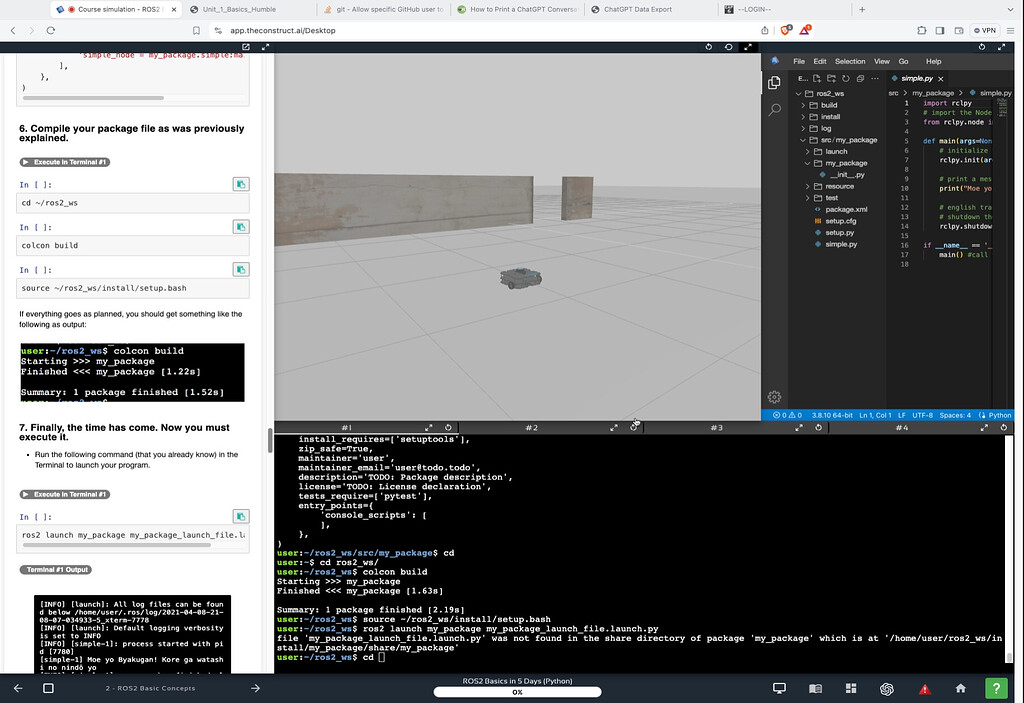This screenshot has height=703, width=1024.
Task: Expand the notebook panel to fullscreen
Action: 265,47
